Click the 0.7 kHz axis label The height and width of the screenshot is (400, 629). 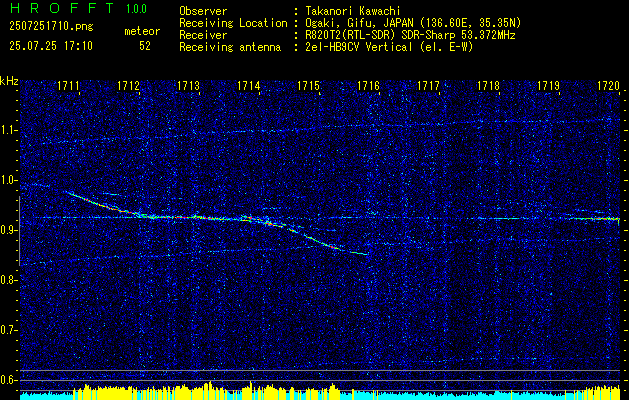(x=7, y=330)
